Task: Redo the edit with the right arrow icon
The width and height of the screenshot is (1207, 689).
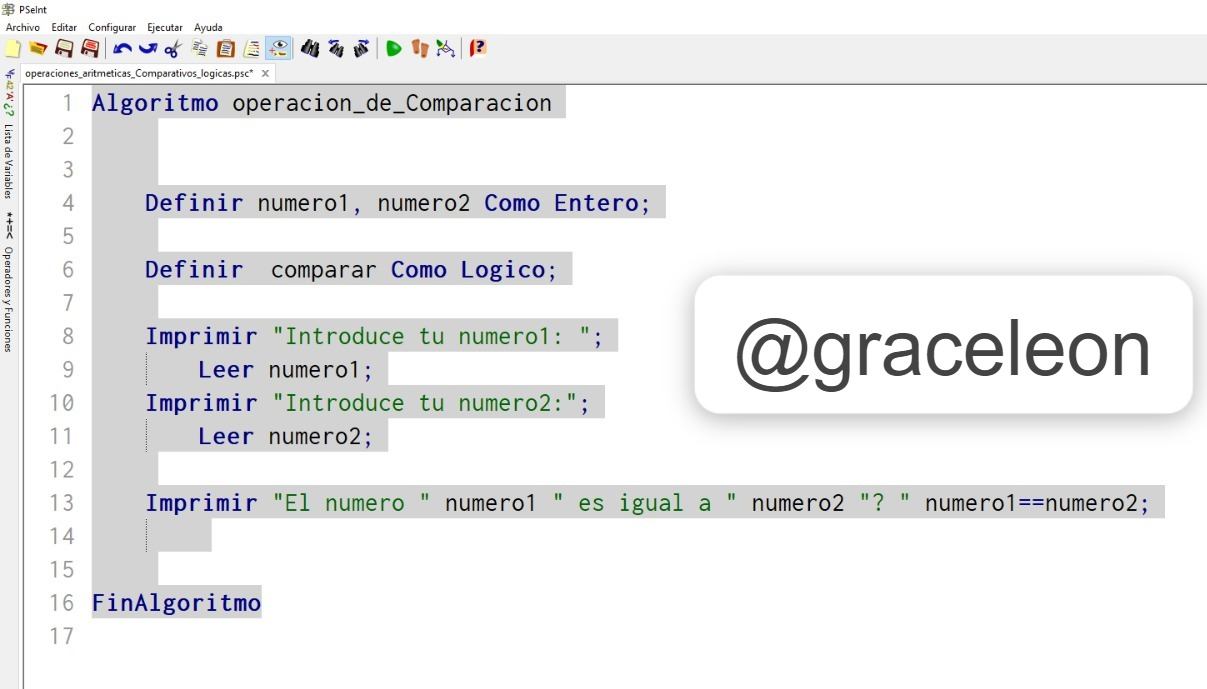Action: point(148,48)
